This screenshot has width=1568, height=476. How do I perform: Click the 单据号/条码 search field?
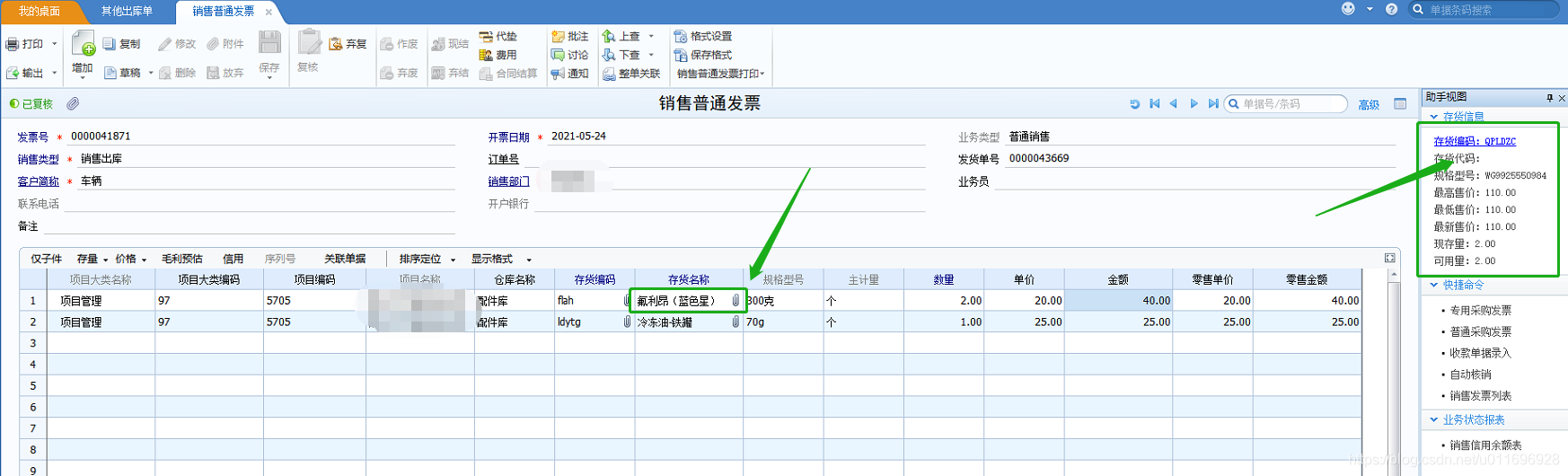click(1291, 104)
